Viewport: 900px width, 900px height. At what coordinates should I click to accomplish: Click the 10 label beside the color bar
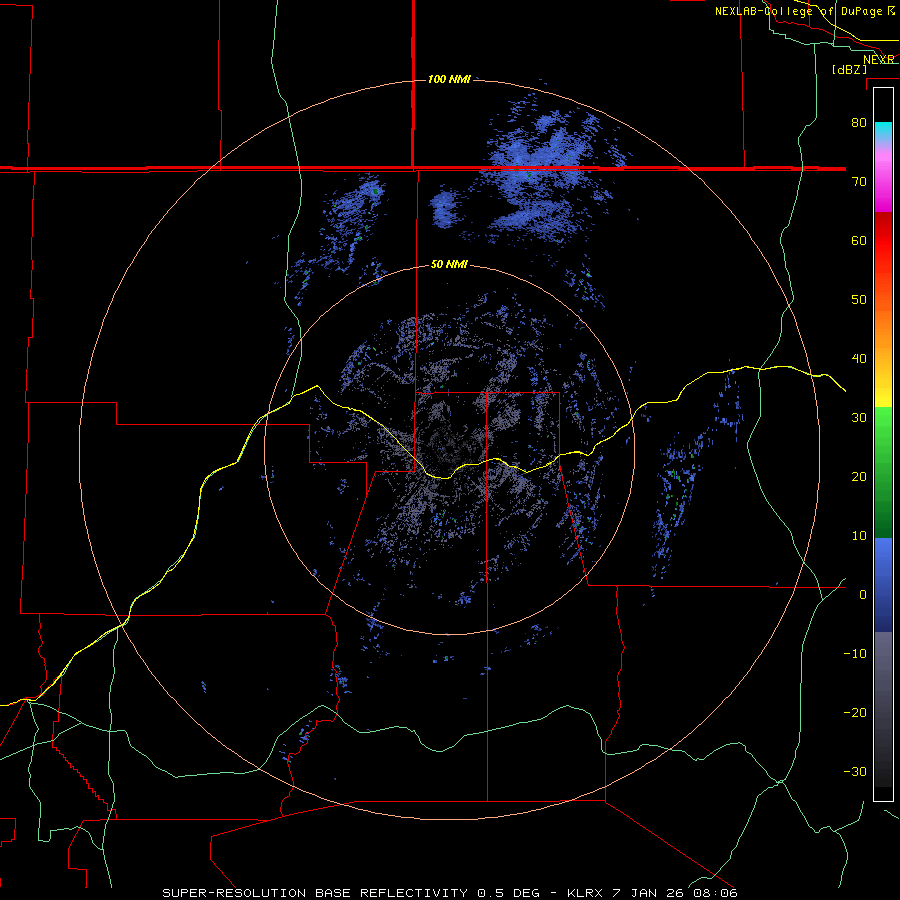(x=859, y=536)
